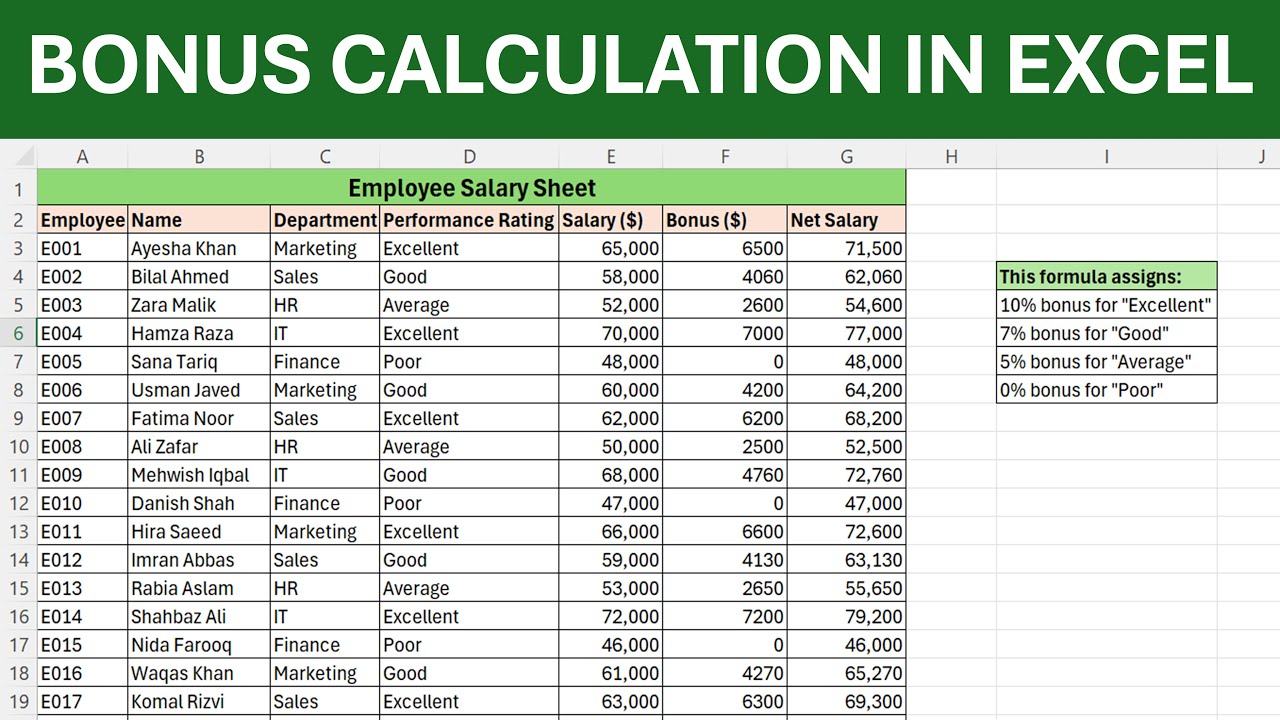Select Hamza Raza's salary 70,000
Viewport: 1280px width, 720px height.
point(611,333)
